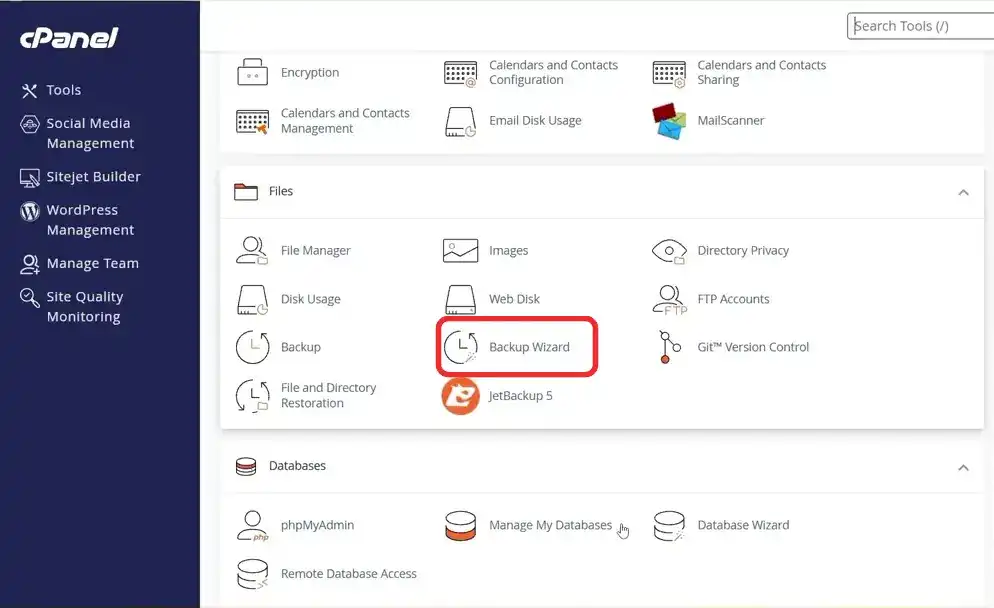The width and height of the screenshot is (994, 608).
Task: Click the Databases section stack icon
Action: click(x=246, y=467)
